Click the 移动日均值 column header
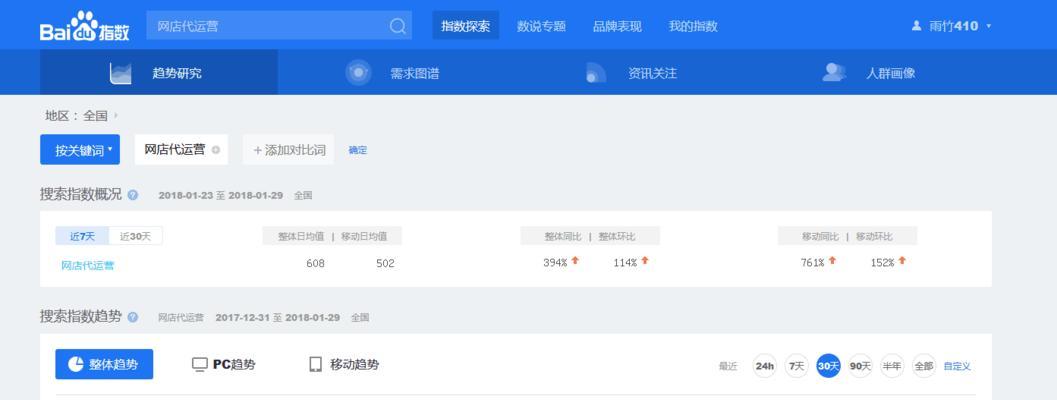 (364, 236)
